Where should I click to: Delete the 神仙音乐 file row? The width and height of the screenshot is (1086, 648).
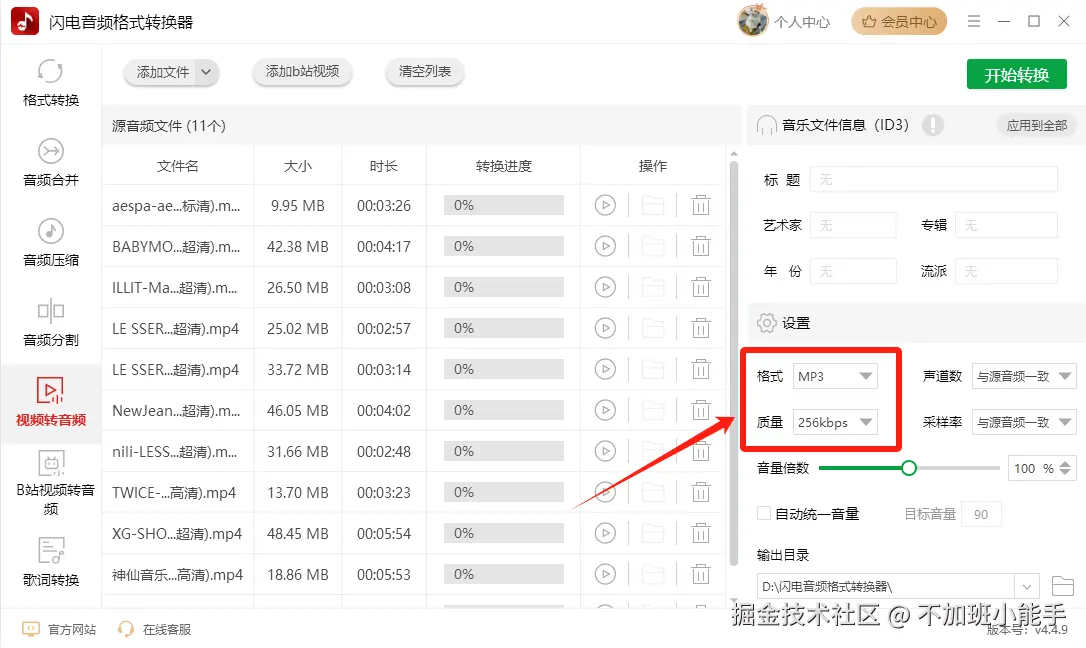point(701,575)
